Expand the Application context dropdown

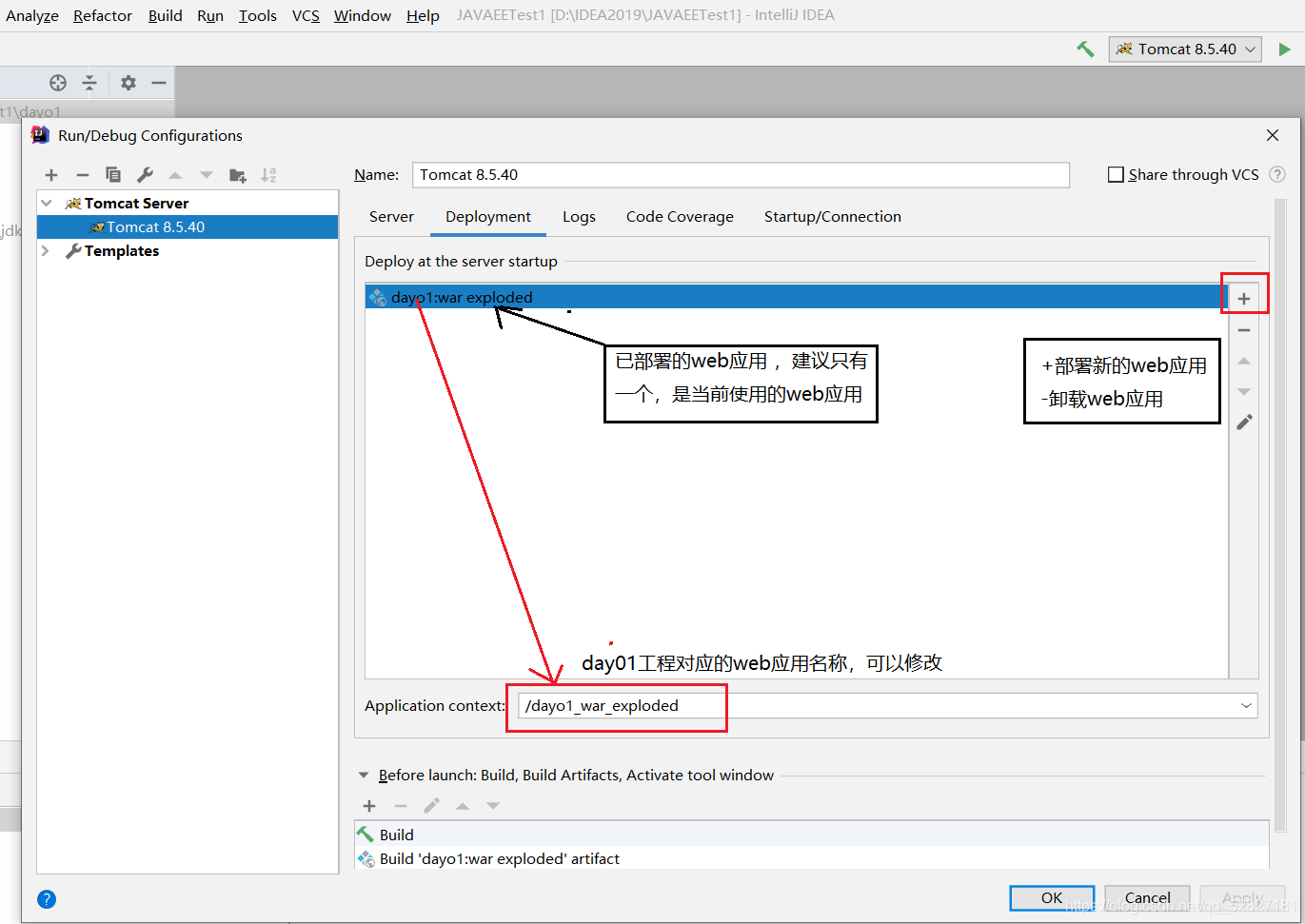tap(1246, 706)
